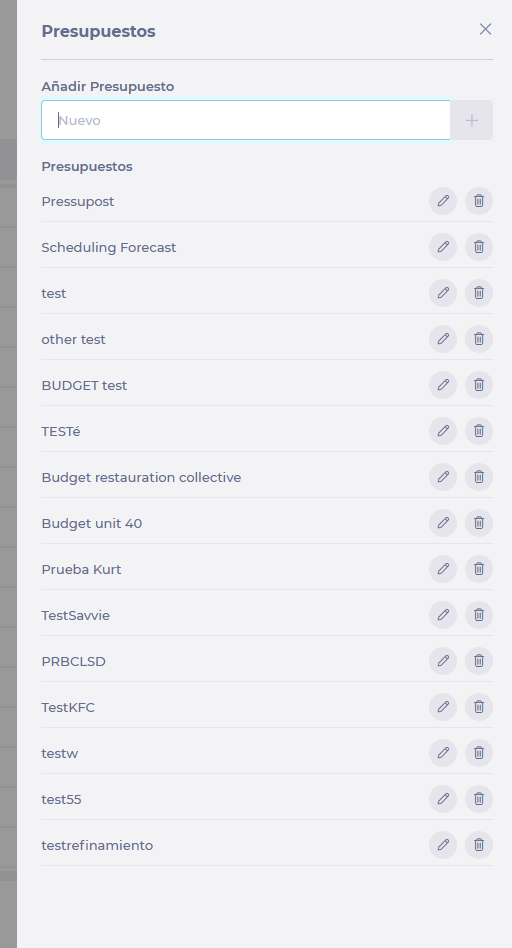512x948 pixels.
Task: Edit the Prueba Kurt budget
Action: click(443, 568)
